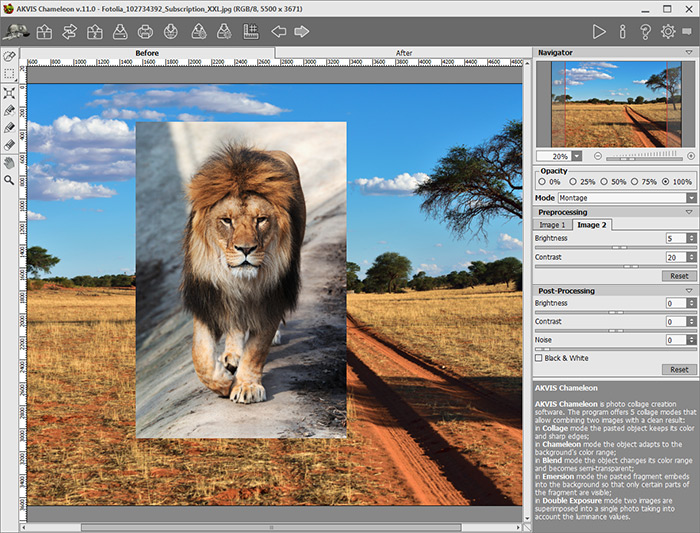Select the dashed rectangle selection tool
Viewport: 700px width, 533px height.
[9, 74]
